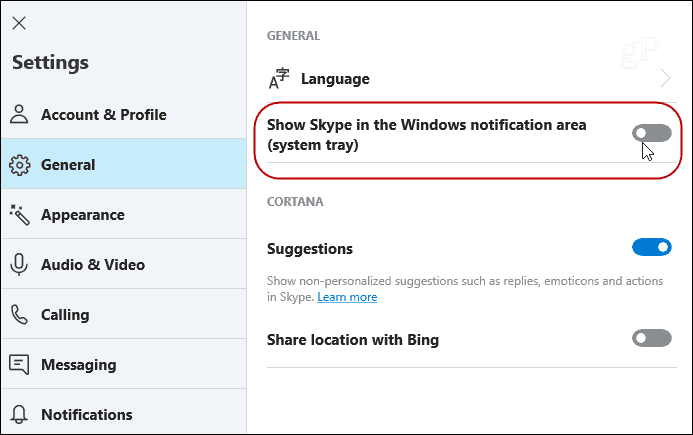The width and height of the screenshot is (693, 435).
Task: Go to the Calling settings section
Action: (x=124, y=314)
